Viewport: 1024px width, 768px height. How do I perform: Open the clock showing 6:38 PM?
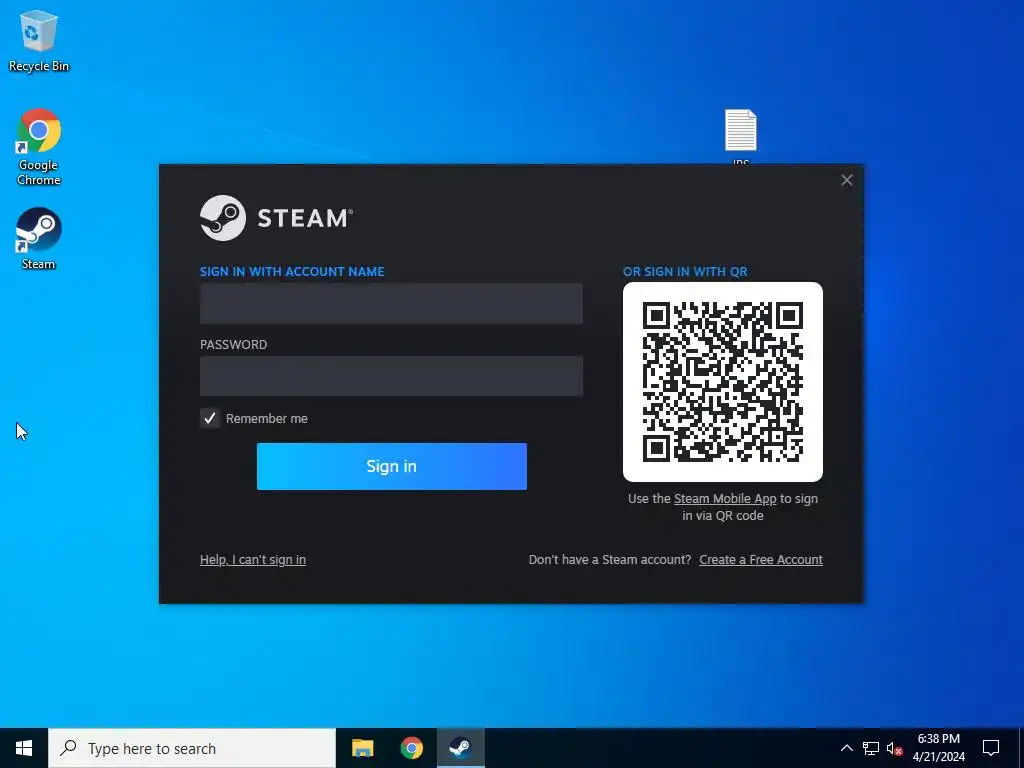pyautogui.click(x=938, y=748)
